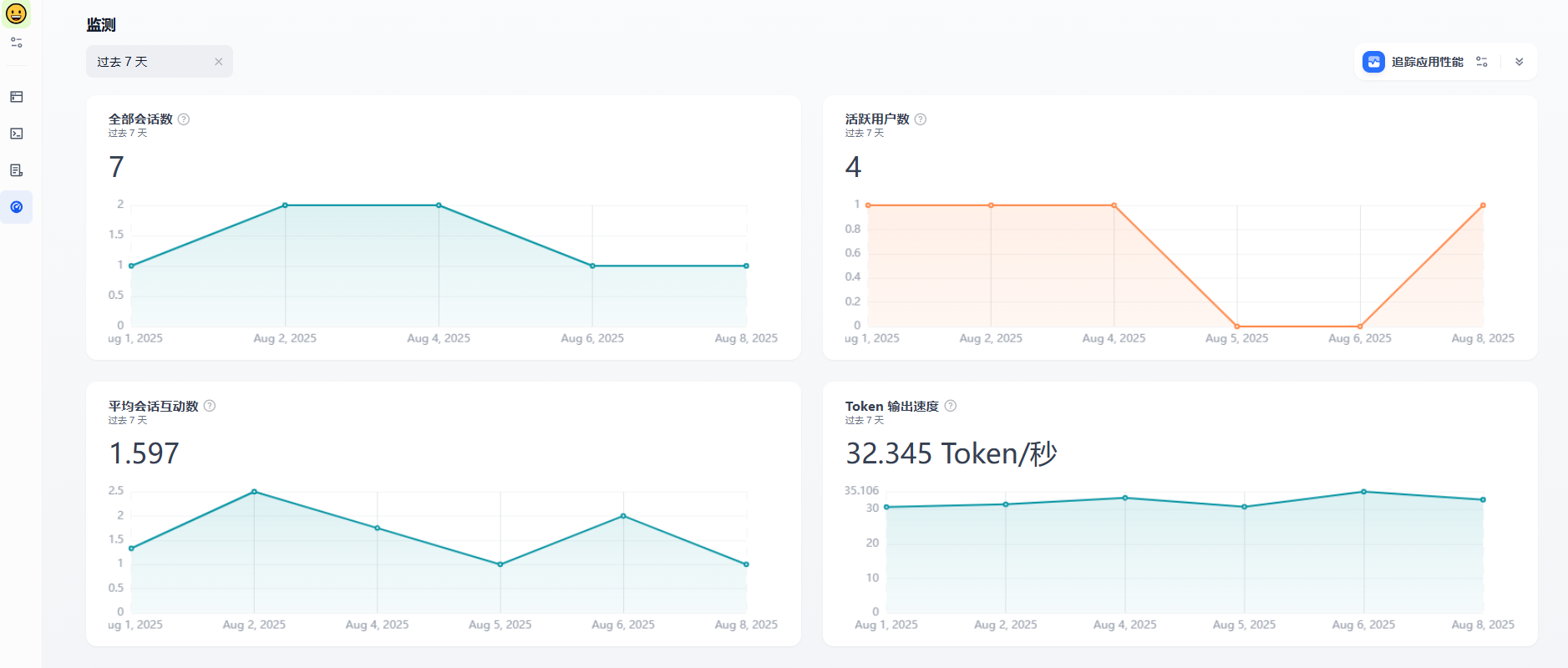Click the Token 输出速度 card title

pyautogui.click(x=892, y=406)
